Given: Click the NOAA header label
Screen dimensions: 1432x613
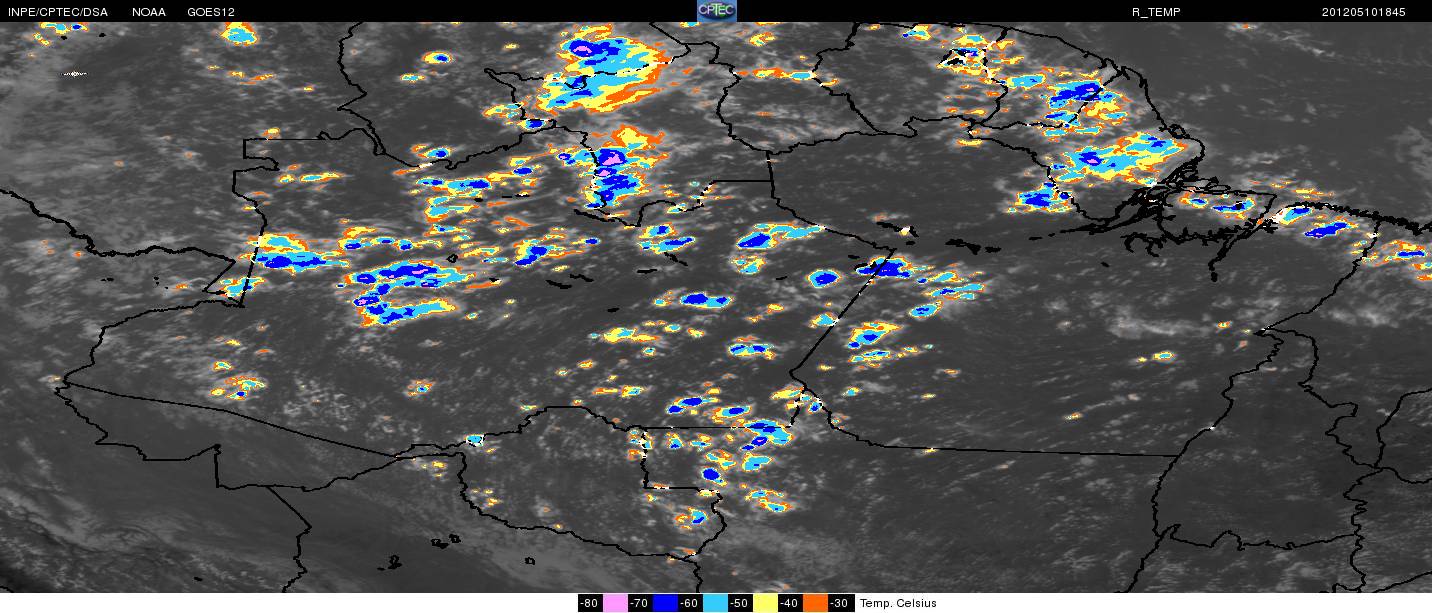Looking at the screenshot, I should [149, 12].
